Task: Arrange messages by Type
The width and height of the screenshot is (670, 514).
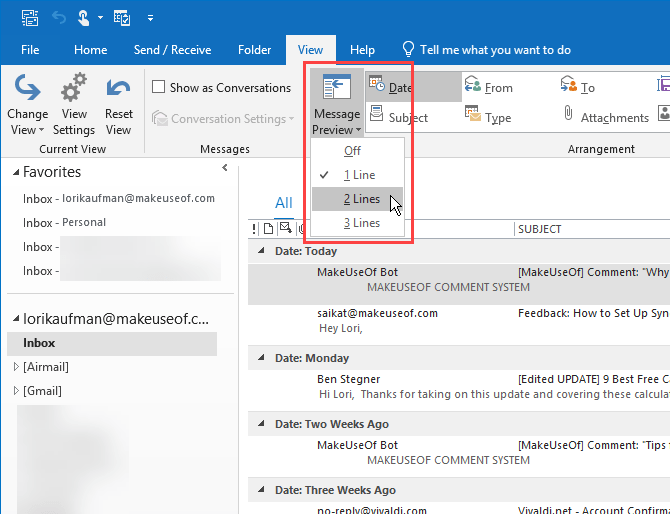Action: 488,117
